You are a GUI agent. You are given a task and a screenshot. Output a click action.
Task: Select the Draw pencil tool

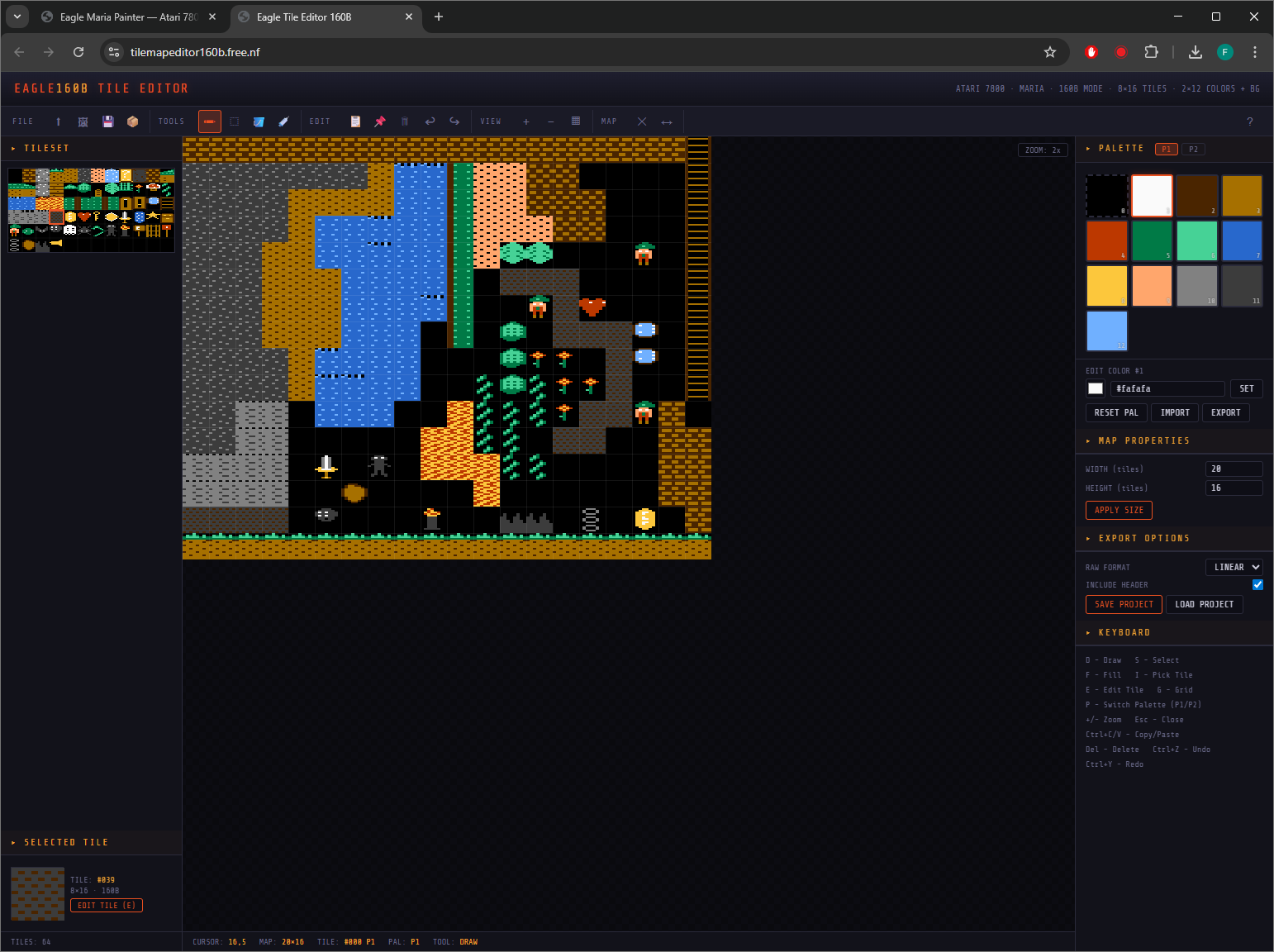(210, 121)
